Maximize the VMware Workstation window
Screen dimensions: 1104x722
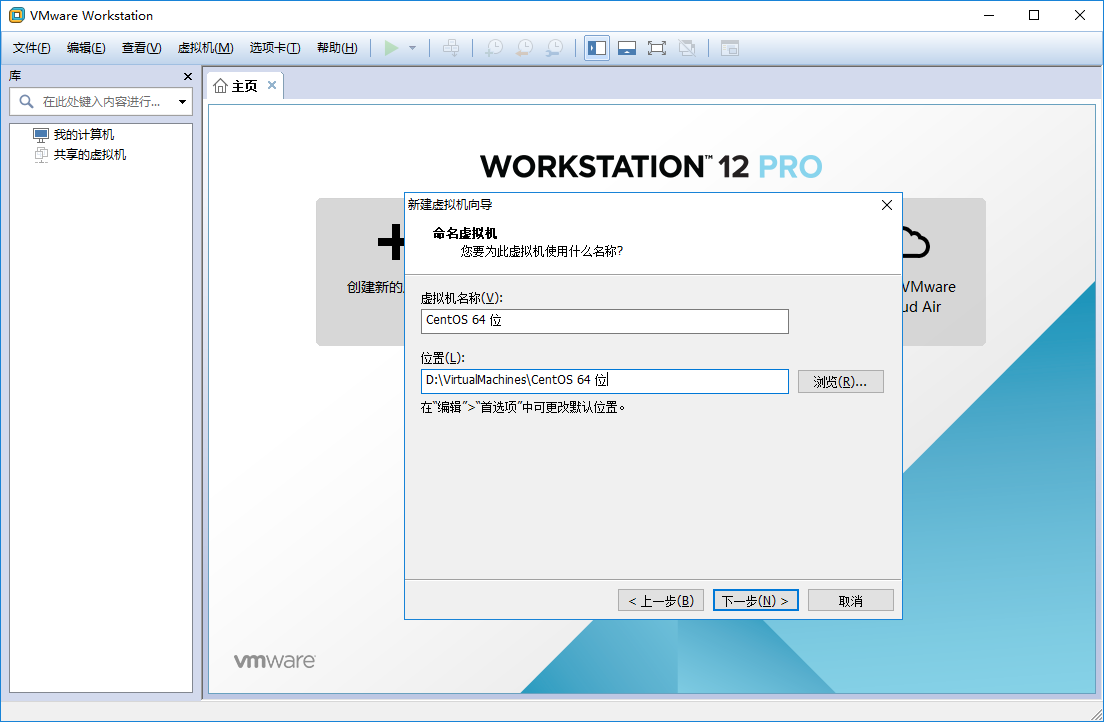1034,15
